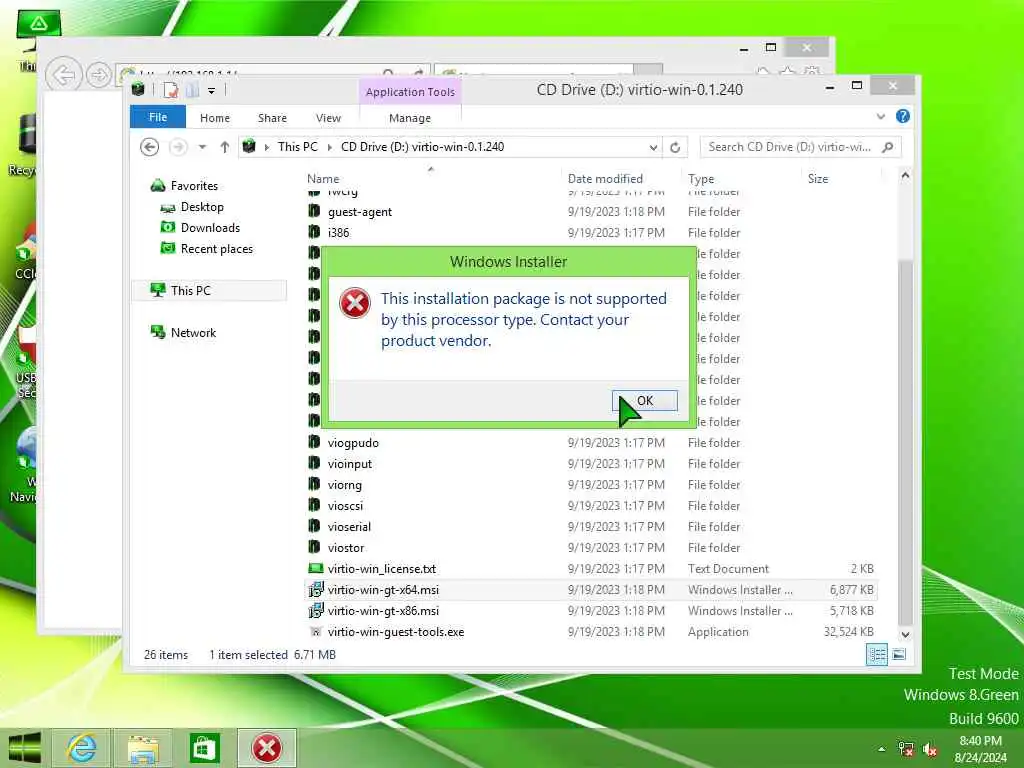Switch to the Share ribbon tab
The width and height of the screenshot is (1024, 768).
coord(272,118)
